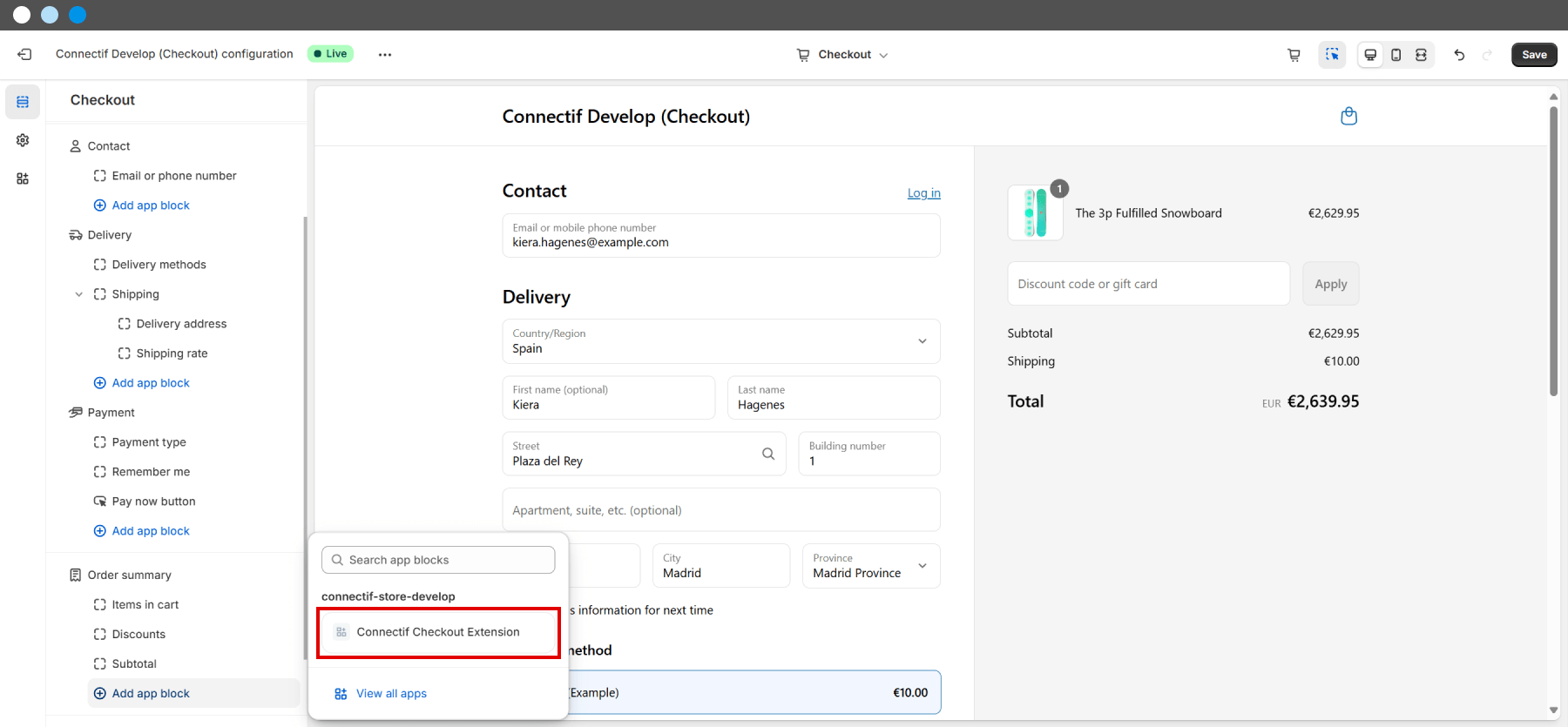Open the Country/Region dropdown
The width and height of the screenshot is (1568, 727).
tap(720, 341)
